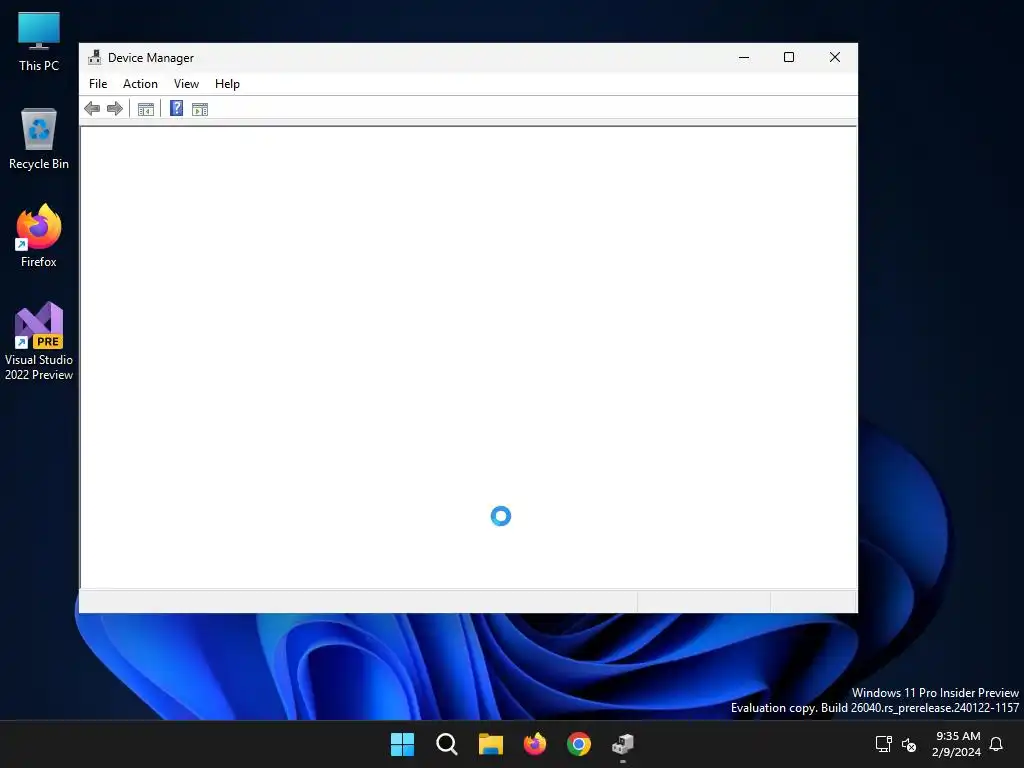Image resolution: width=1024 pixels, height=768 pixels.
Task: Select Visual Studio 2022 Preview shortcut
Action: pyautogui.click(x=39, y=341)
